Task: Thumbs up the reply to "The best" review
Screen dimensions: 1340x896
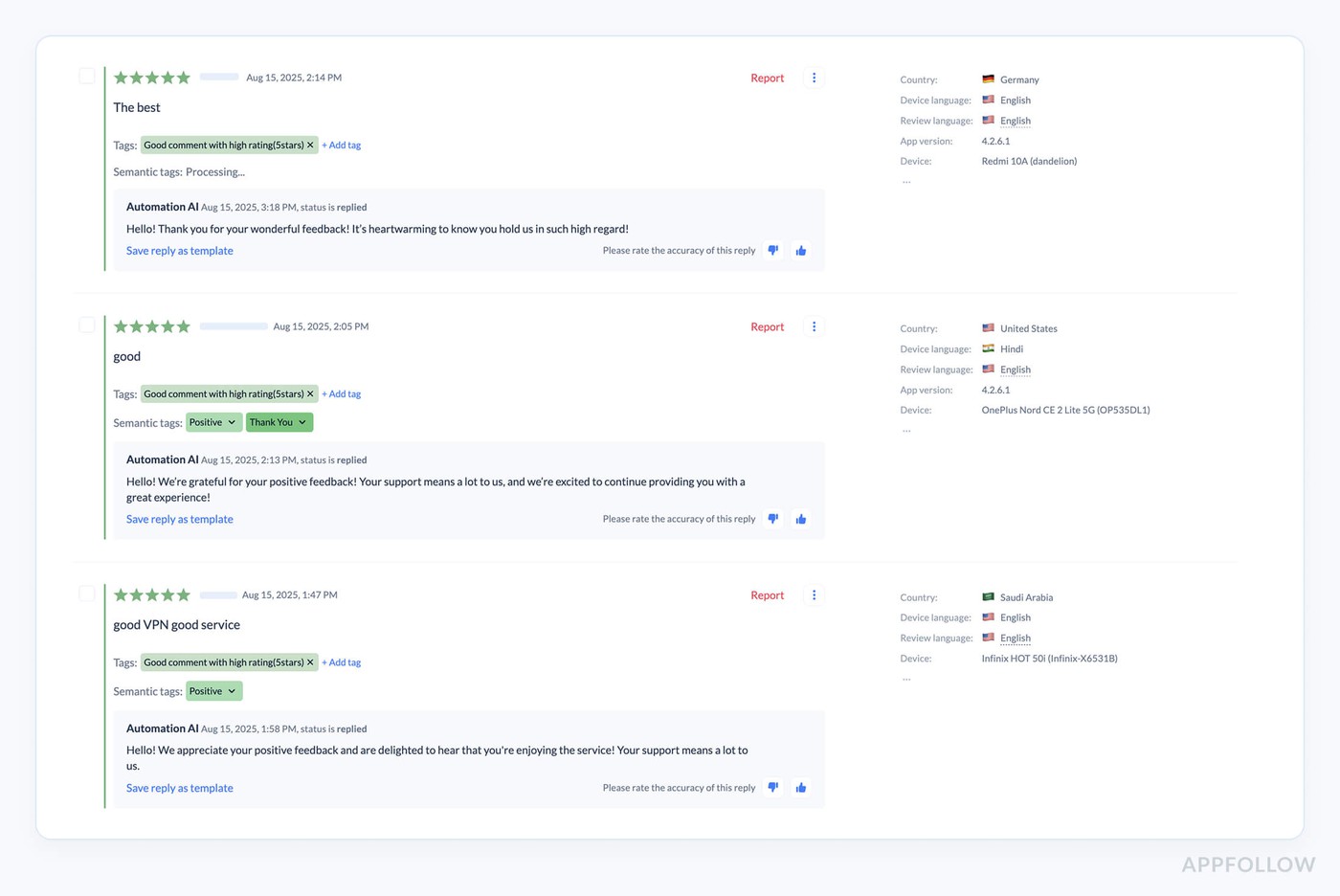Action: 801,251
